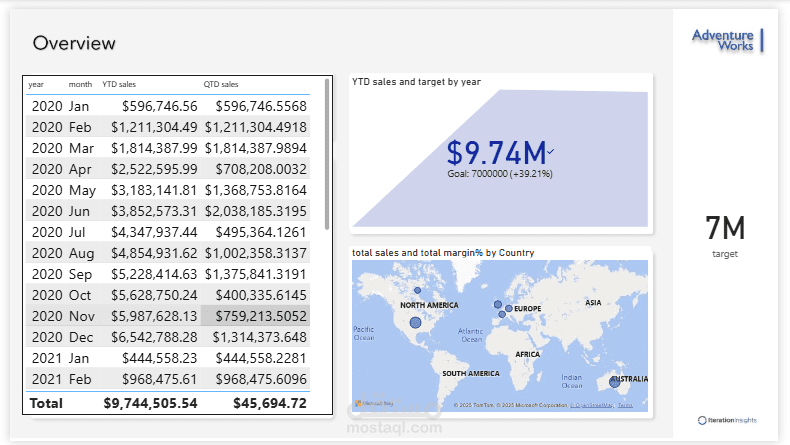This screenshot has width=790, height=445.
Task: Select the Australia map bubble
Action: (614, 382)
